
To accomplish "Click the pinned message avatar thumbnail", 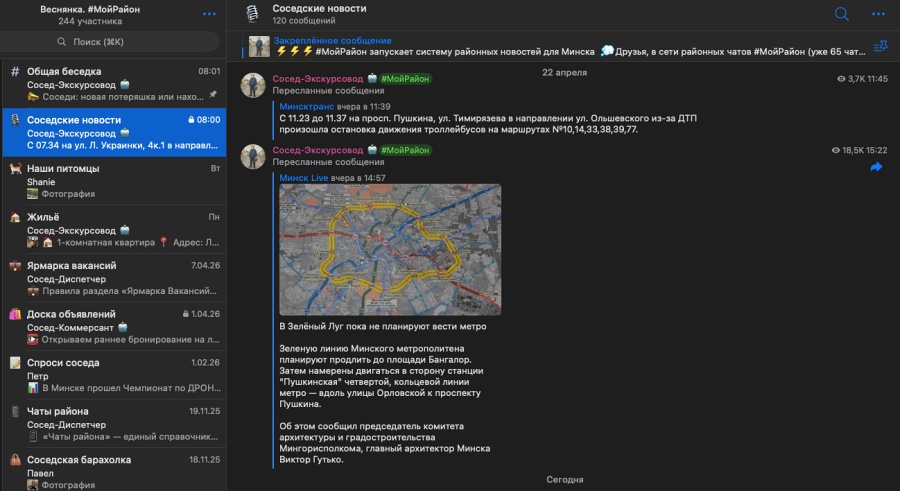I will [x=259, y=46].
